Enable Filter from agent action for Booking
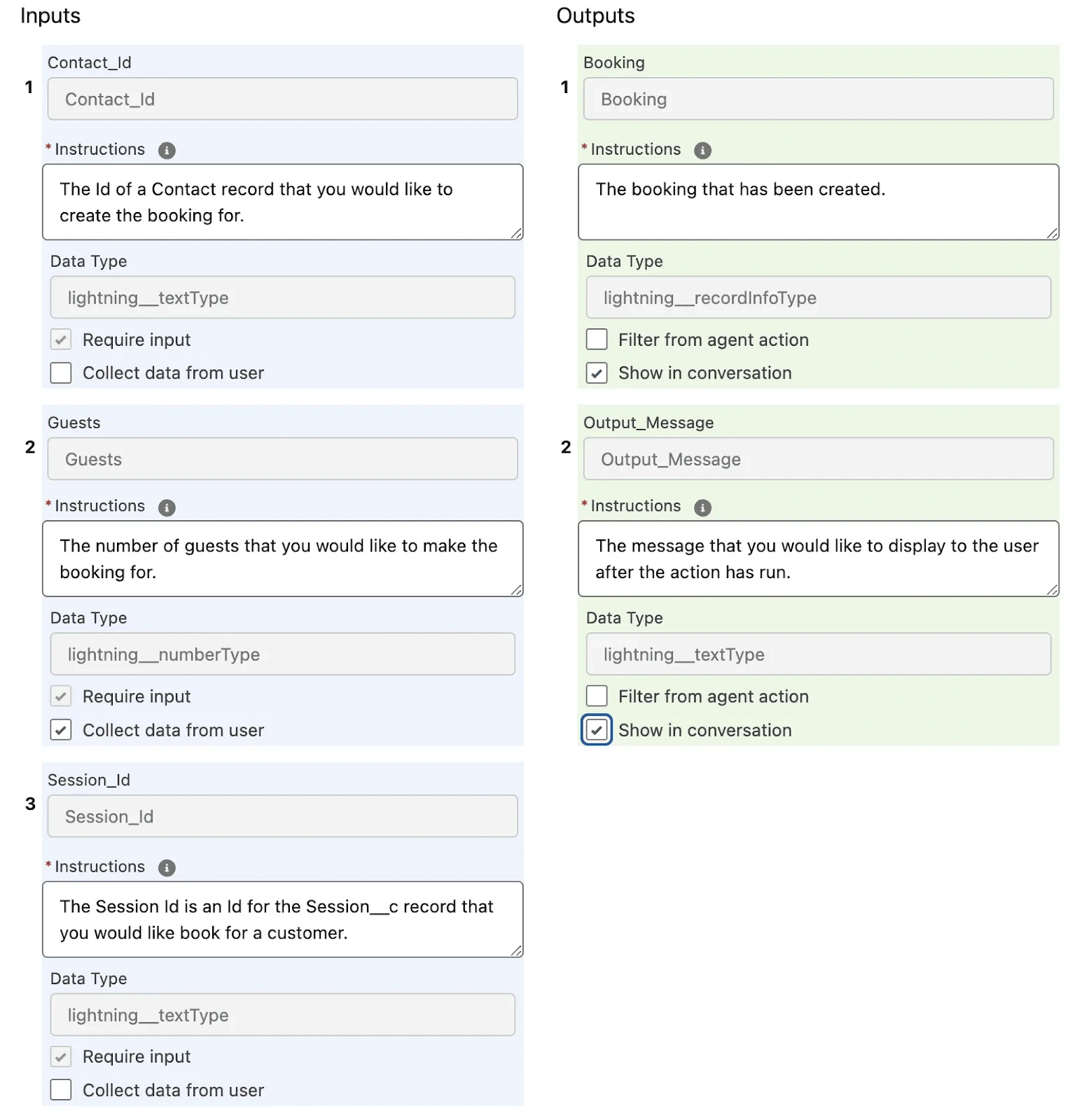Image resolution: width=1082 pixels, height=1120 pixels. 596,339
